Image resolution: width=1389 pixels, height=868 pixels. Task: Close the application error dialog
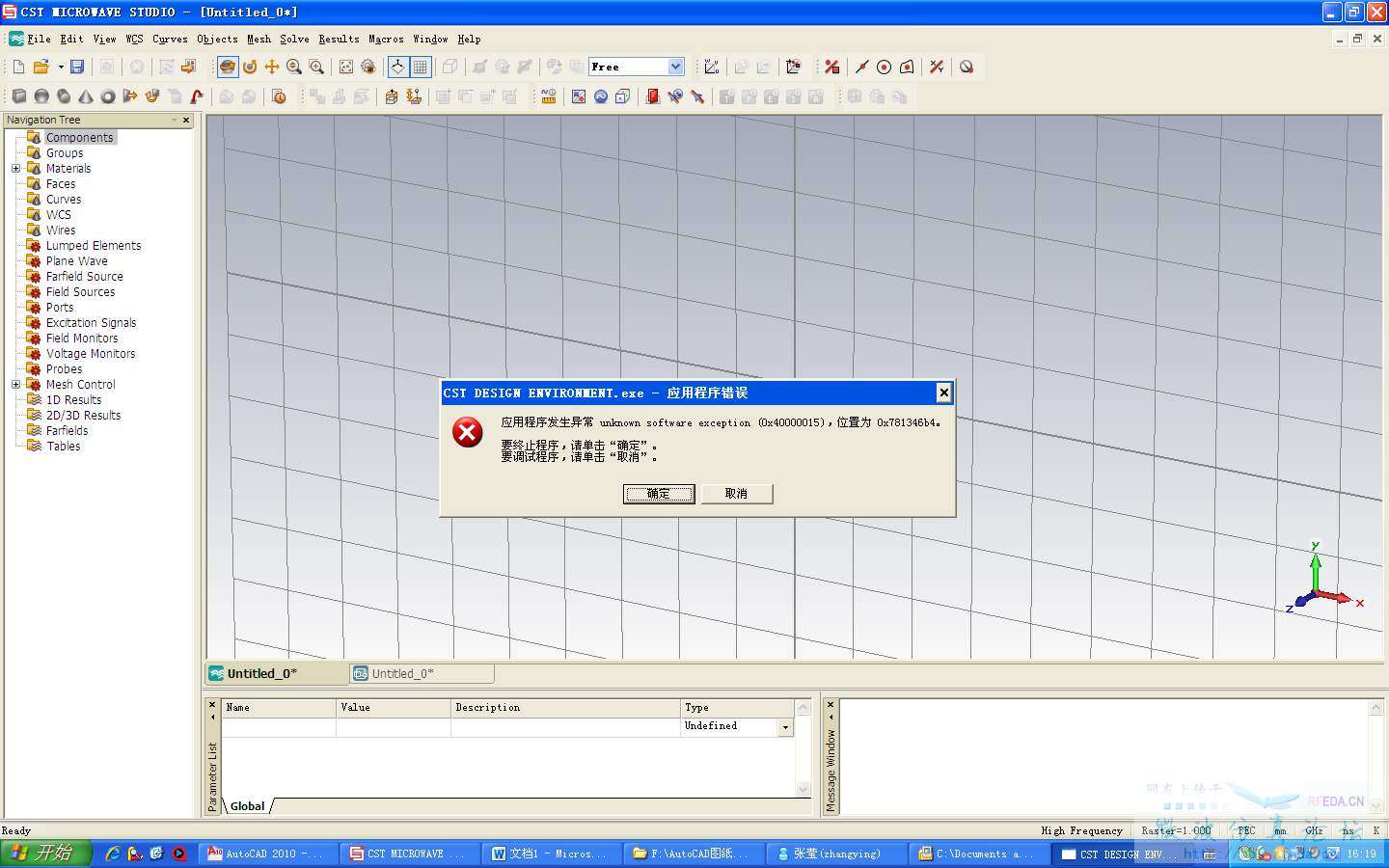point(944,393)
